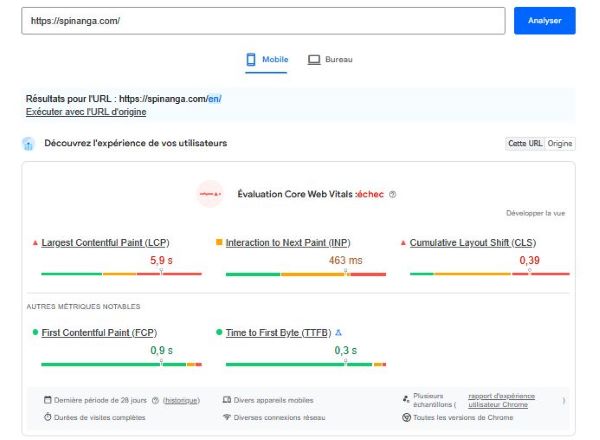Select the Origine toggle
Screen dimensions: 600x440
pos(560,143)
